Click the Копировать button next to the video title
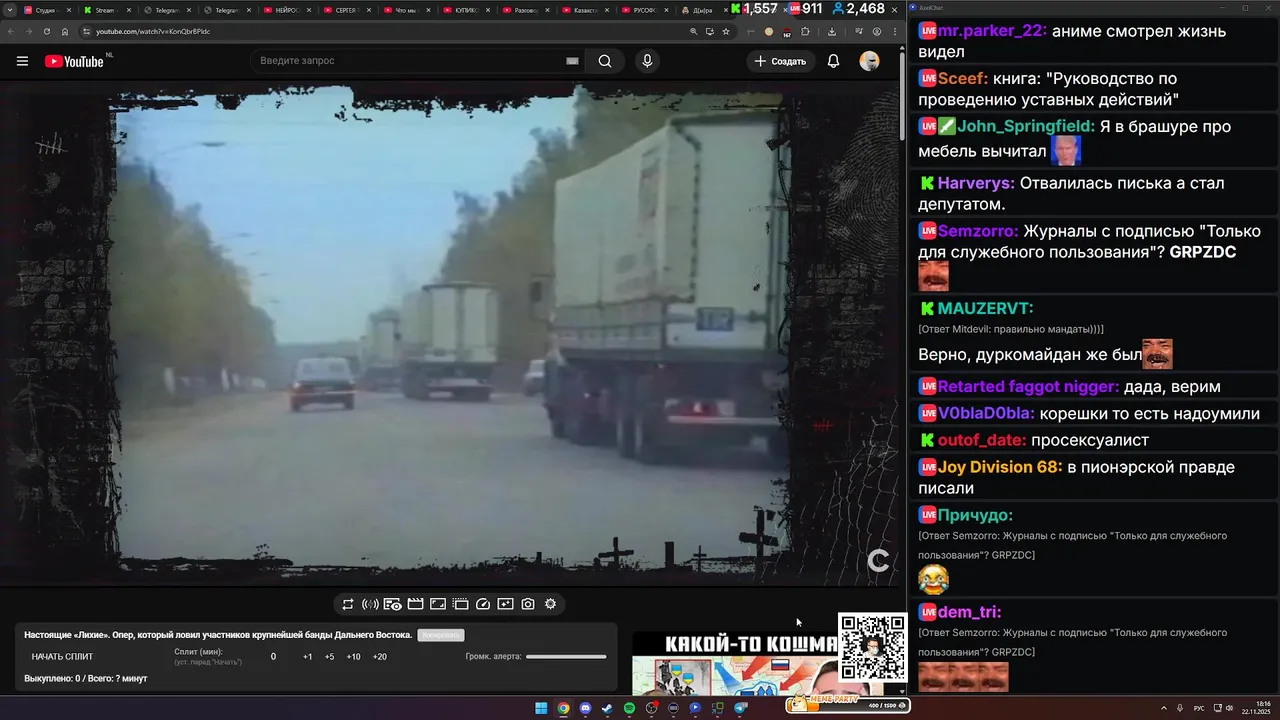The height and width of the screenshot is (720, 1280). coord(441,635)
